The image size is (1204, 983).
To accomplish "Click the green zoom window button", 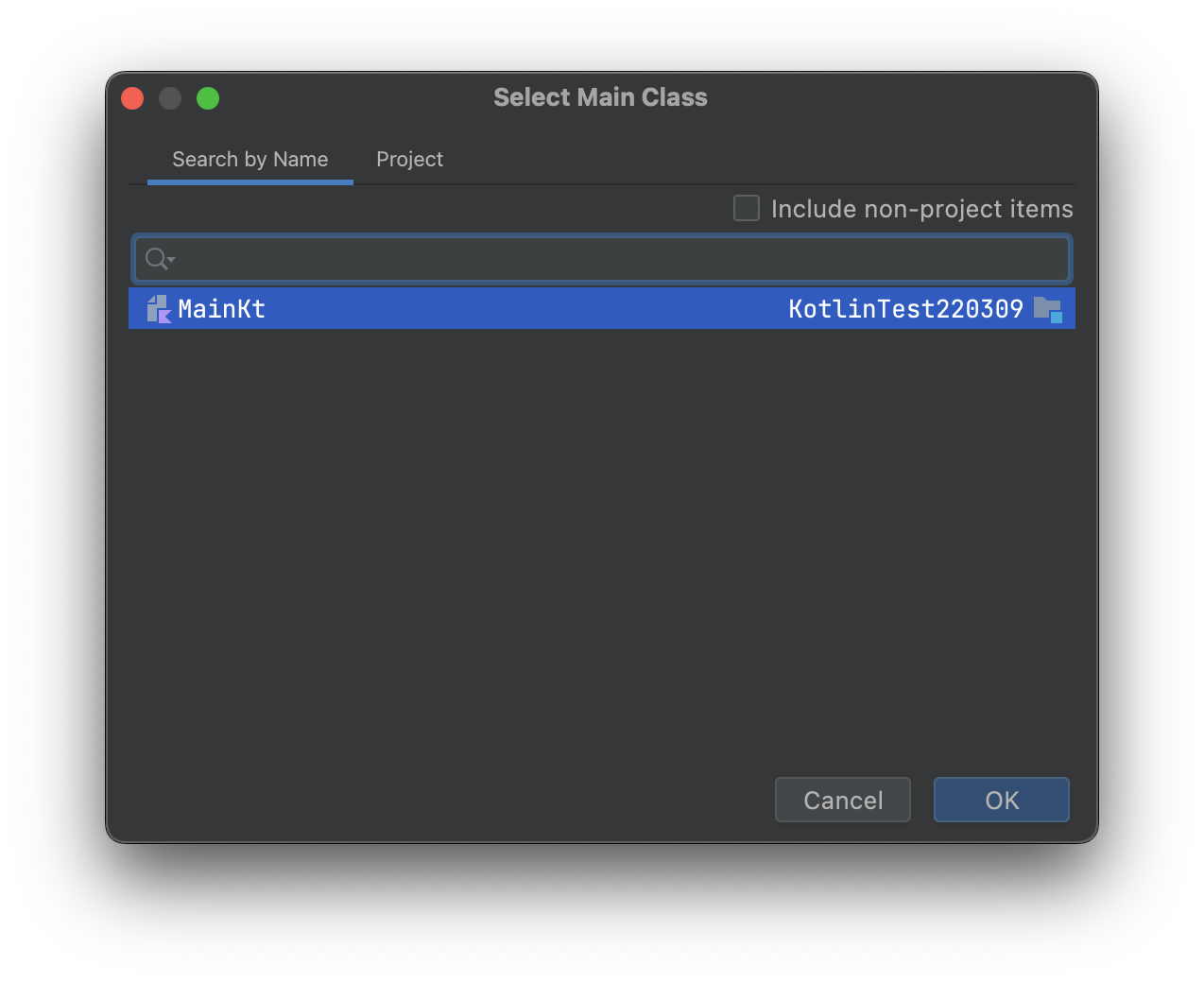I will 208,98.
